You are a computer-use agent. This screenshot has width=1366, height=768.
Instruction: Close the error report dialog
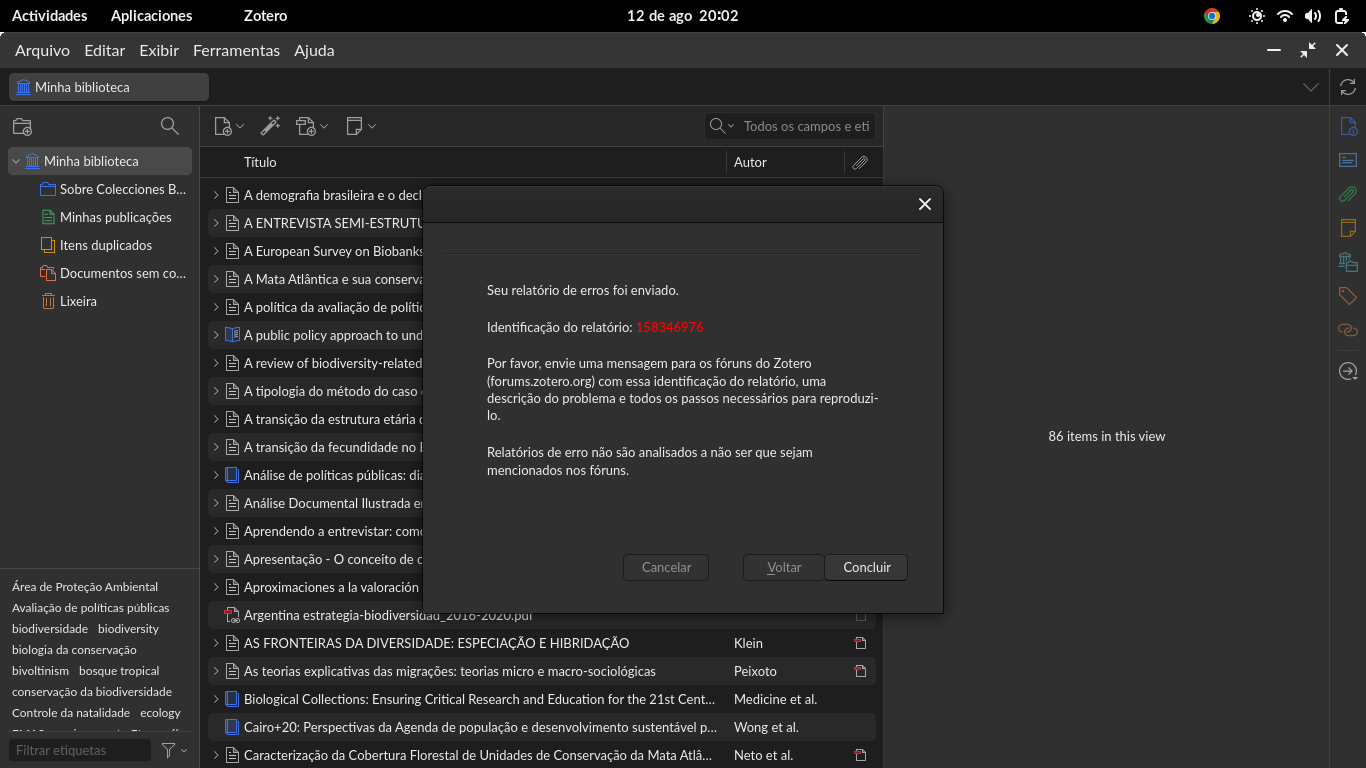[925, 204]
